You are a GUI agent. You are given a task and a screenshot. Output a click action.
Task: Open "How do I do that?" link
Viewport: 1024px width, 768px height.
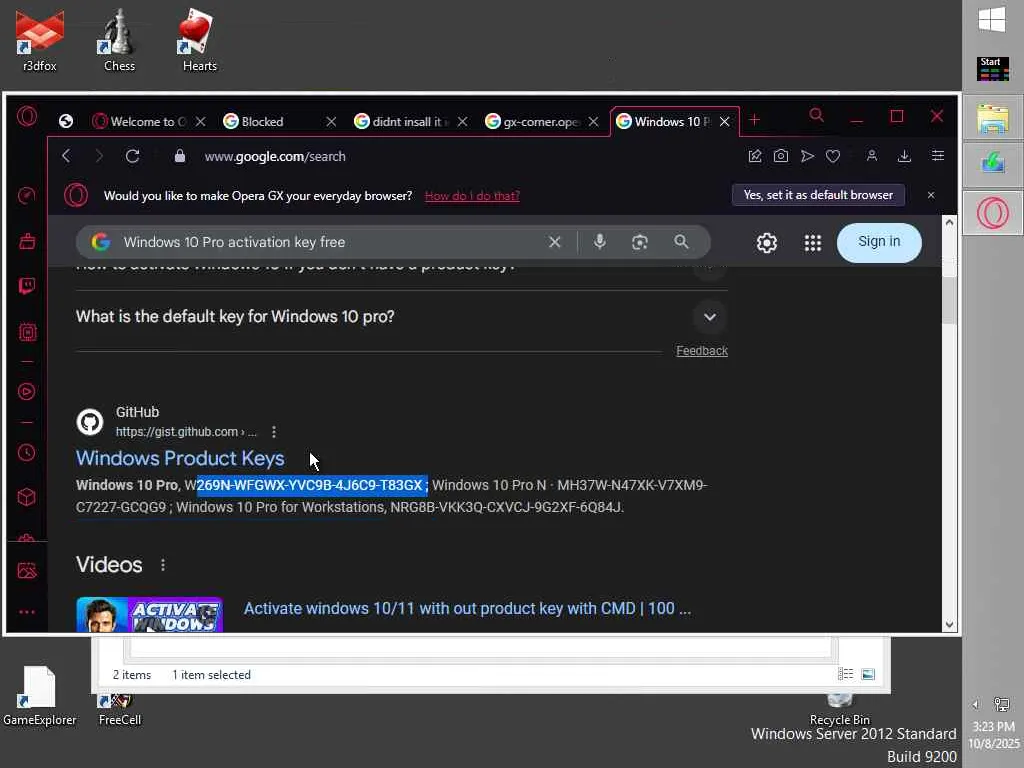[x=472, y=196]
